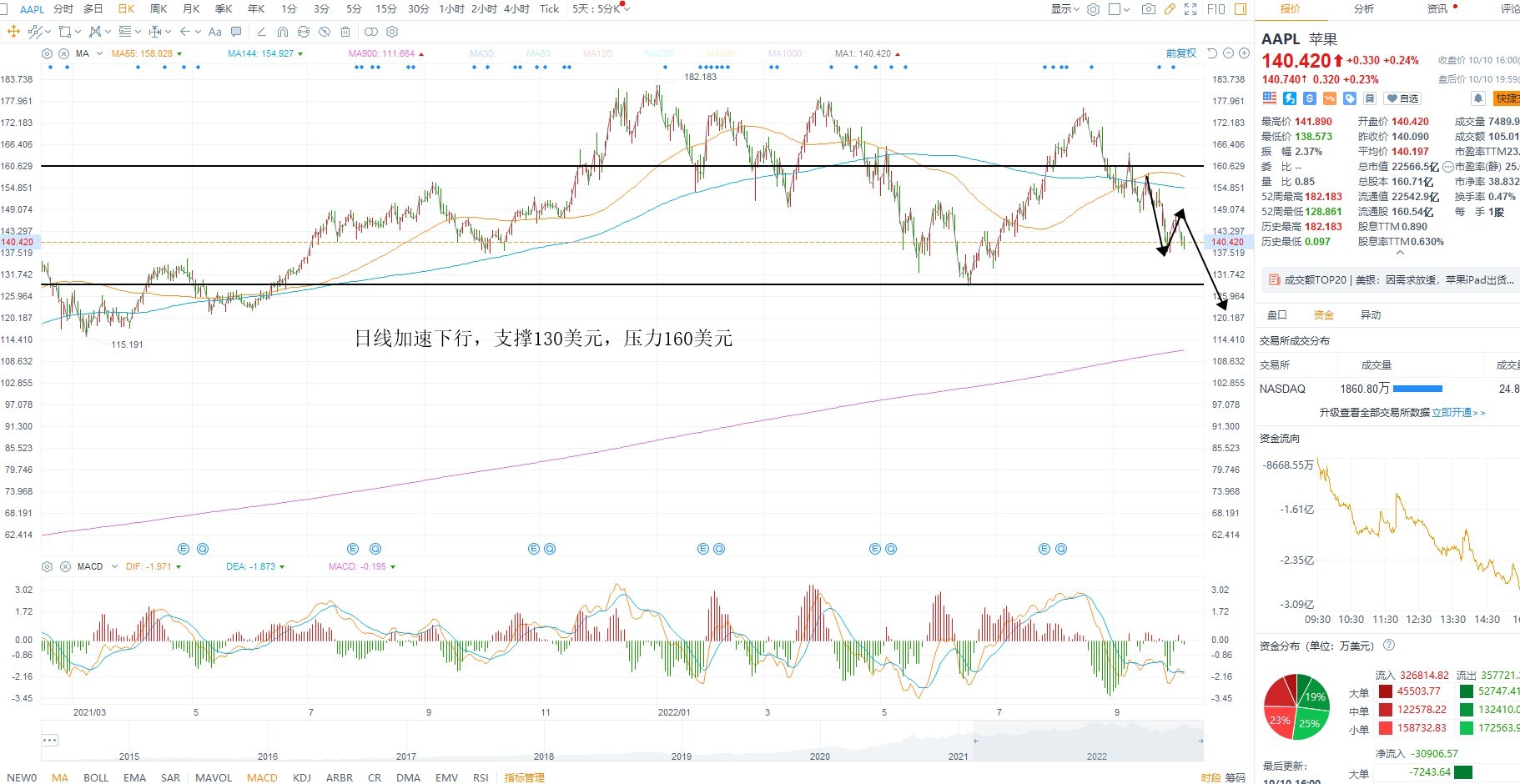Viewport: 1520px width, 784px height.
Task: Click the US flag market icon
Action: point(1270,98)
